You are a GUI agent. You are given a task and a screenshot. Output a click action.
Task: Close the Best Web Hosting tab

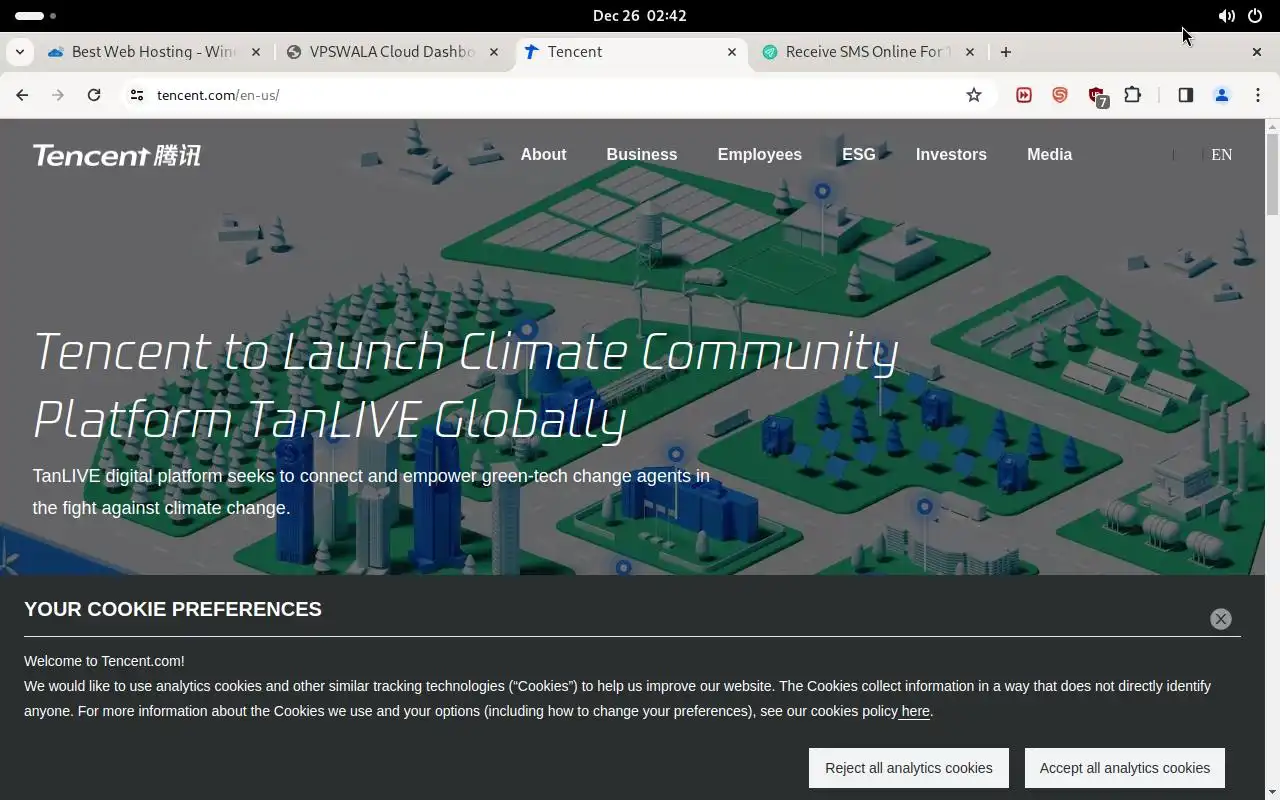256,52
